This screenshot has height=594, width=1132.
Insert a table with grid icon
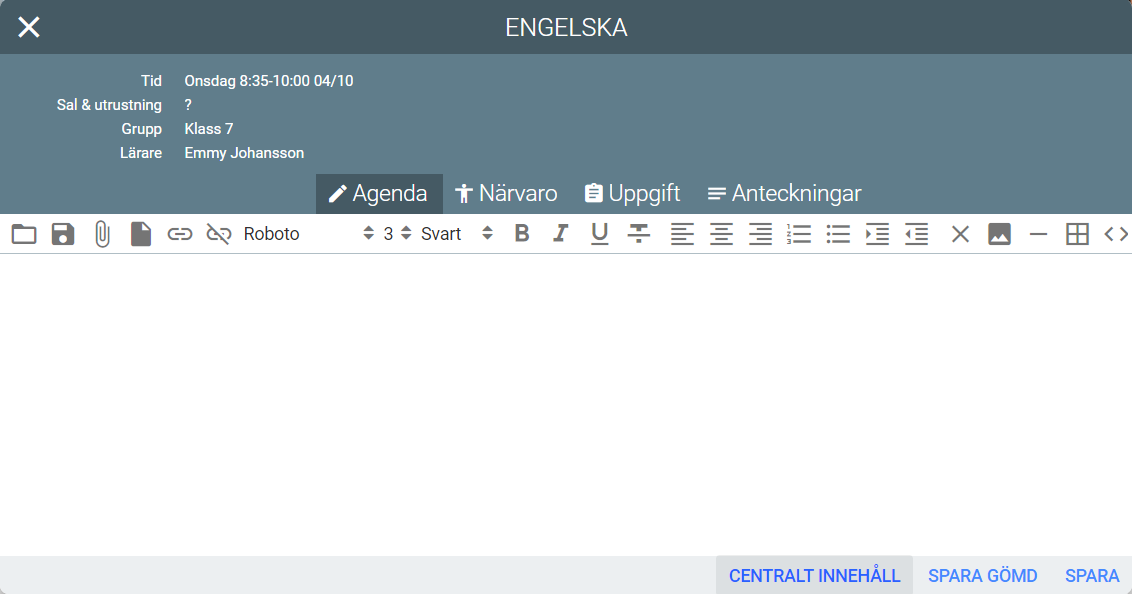[1077, 234]
